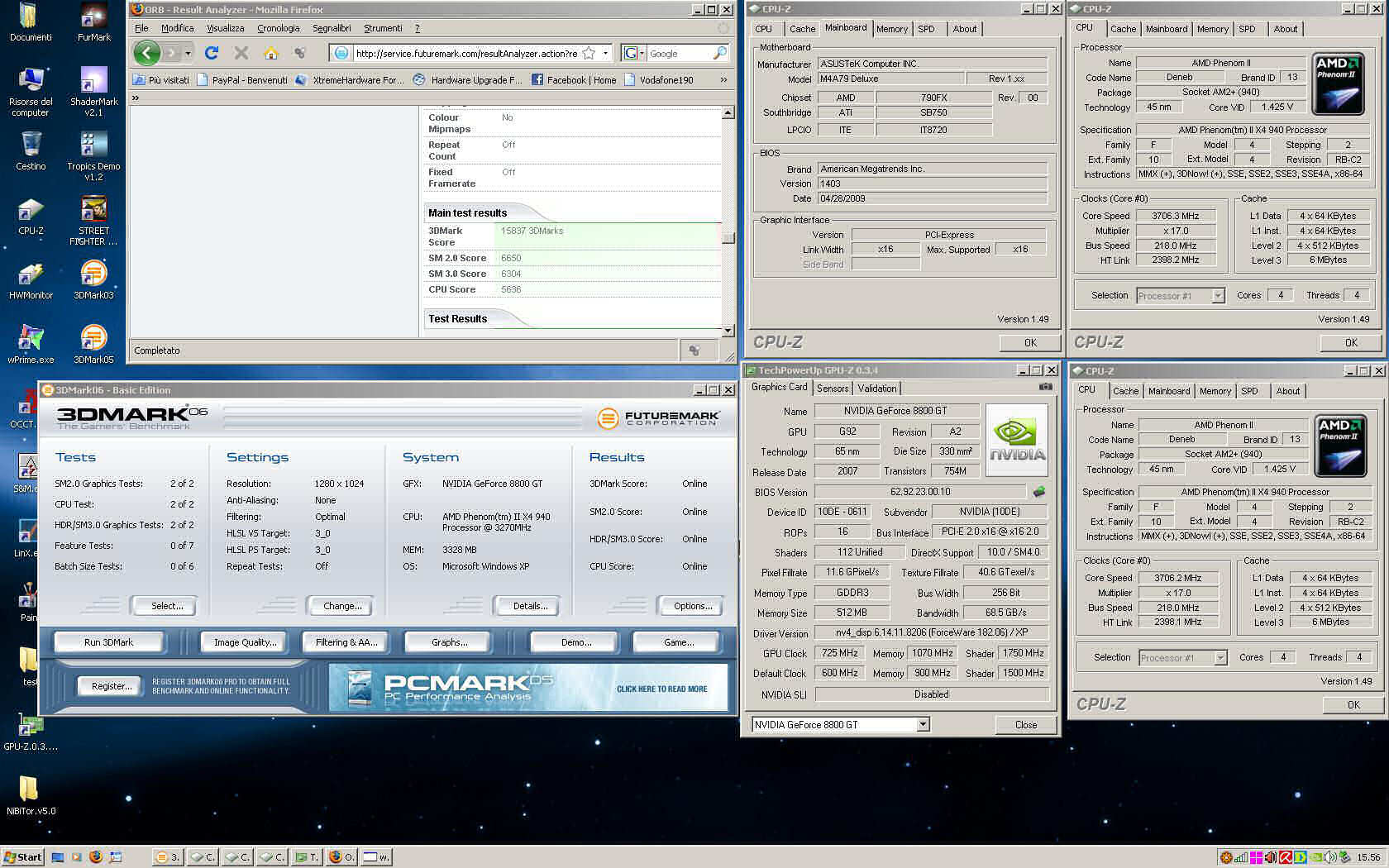Click the Futuremark logo in 3DMark06
This screenshot has height=868, width=1389.
(657, 418)
